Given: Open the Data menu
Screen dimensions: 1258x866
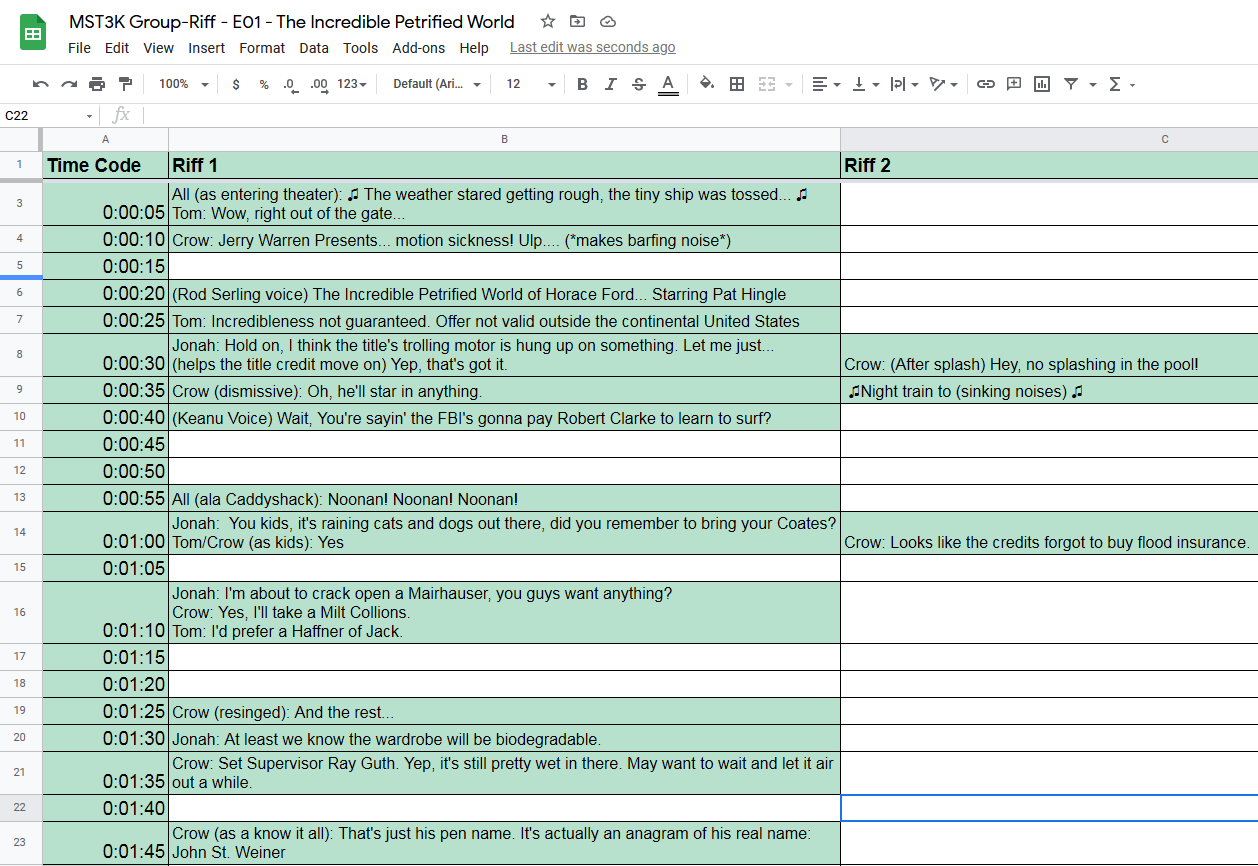Looking at the screenshot, I should click(314, 48).
